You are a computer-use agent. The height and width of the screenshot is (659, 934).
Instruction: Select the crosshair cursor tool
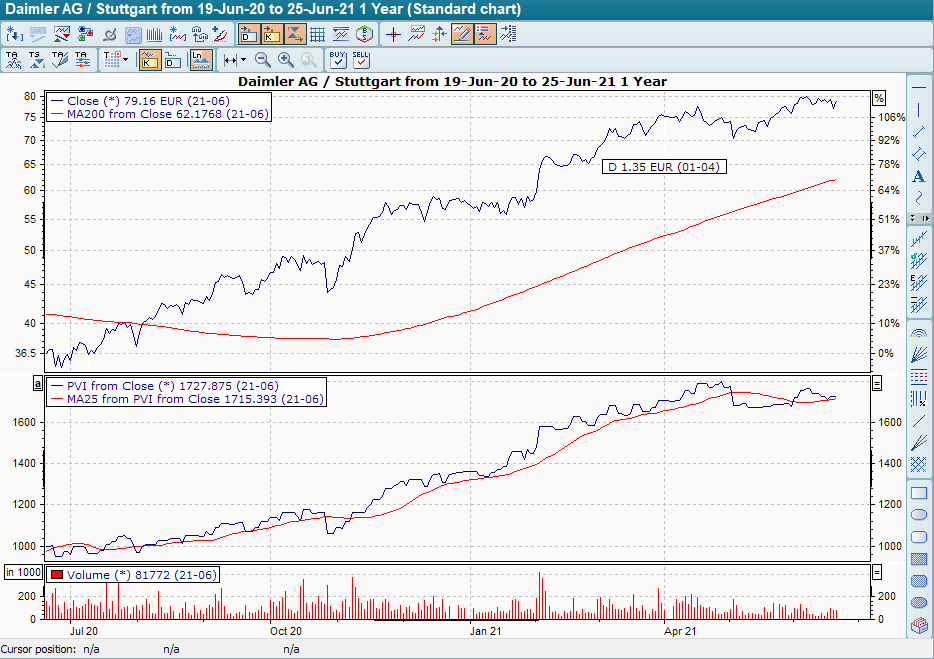tap(392, 33)
